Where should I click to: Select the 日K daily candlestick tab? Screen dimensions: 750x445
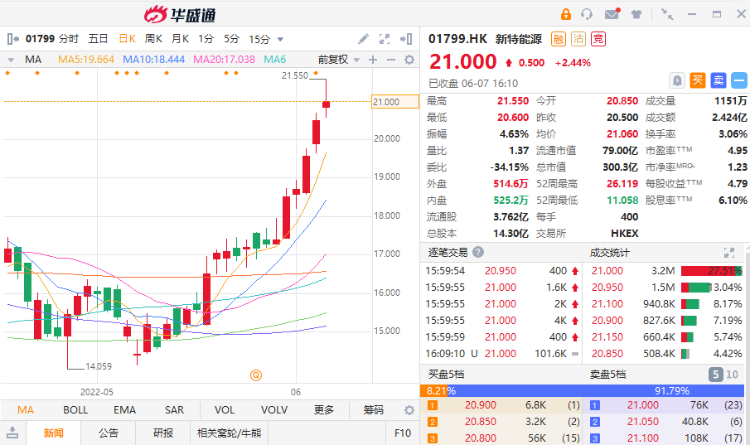(127, 39)
